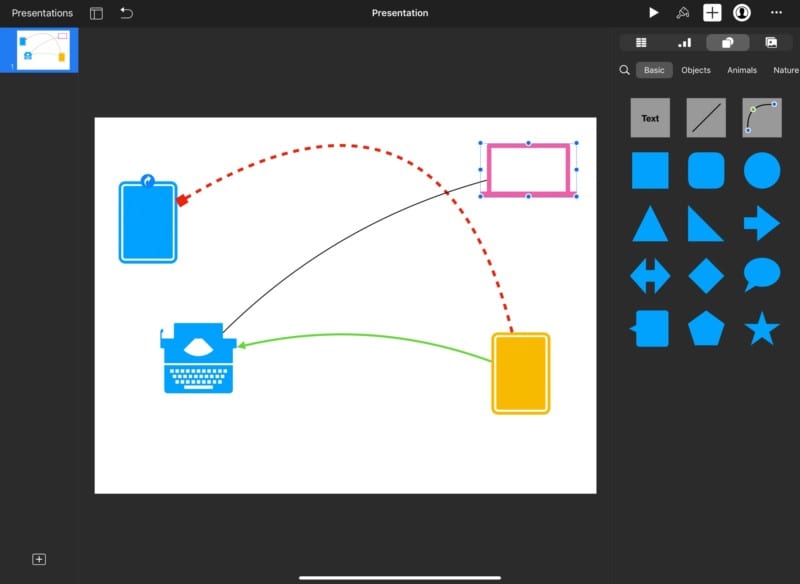
Task: Switch to the Animals shapes tab
Action: point(742,70)
